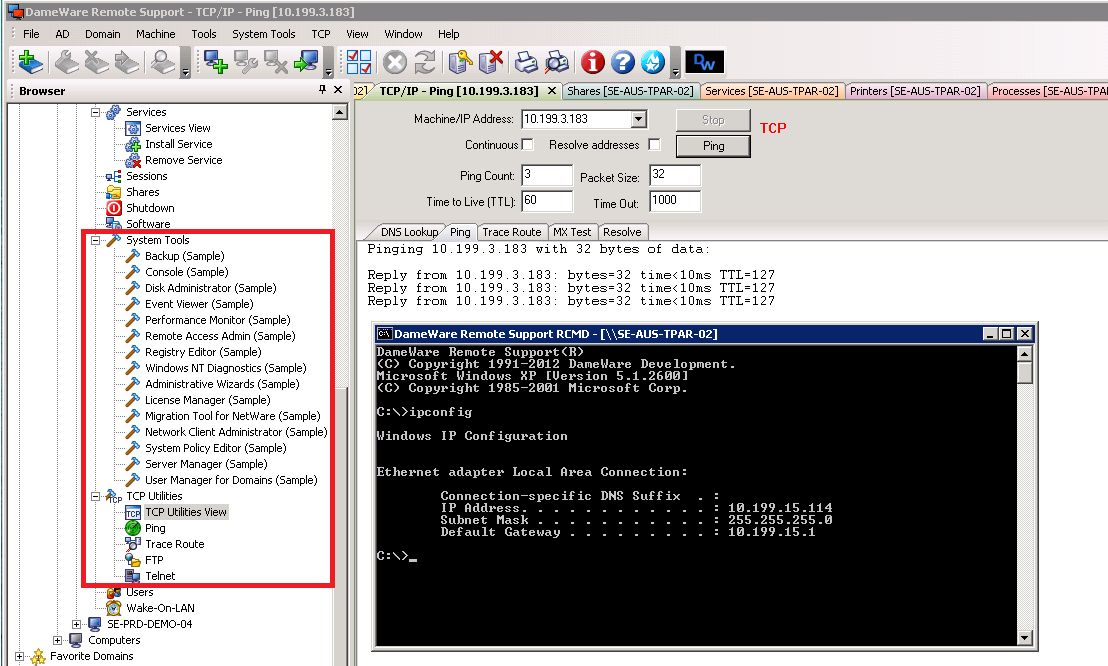Click the machine properties wrench toolbar icon
The width and height of the screenshot is (1108, 666).
[x=246, y=62]
